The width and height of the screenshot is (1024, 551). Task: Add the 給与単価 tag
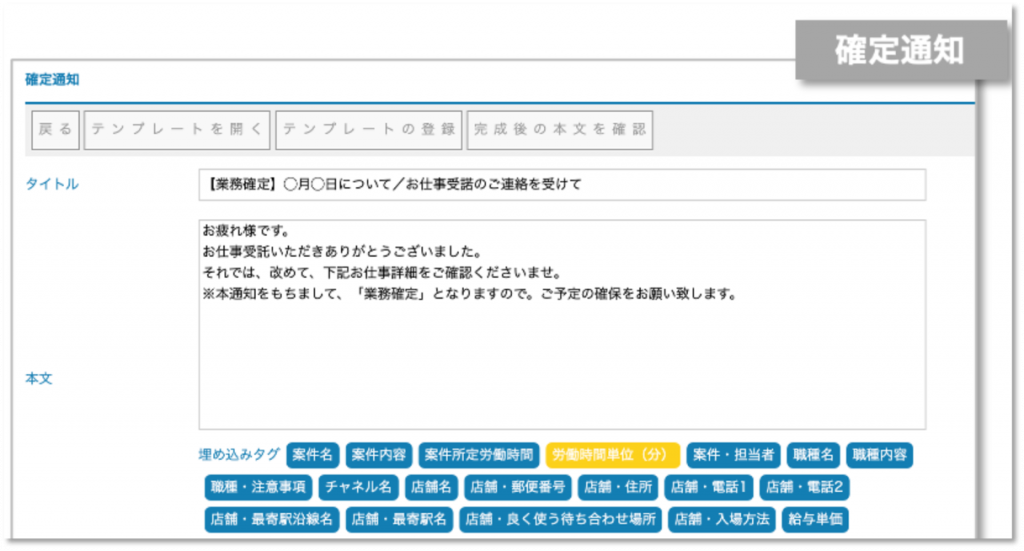[815, 520]
